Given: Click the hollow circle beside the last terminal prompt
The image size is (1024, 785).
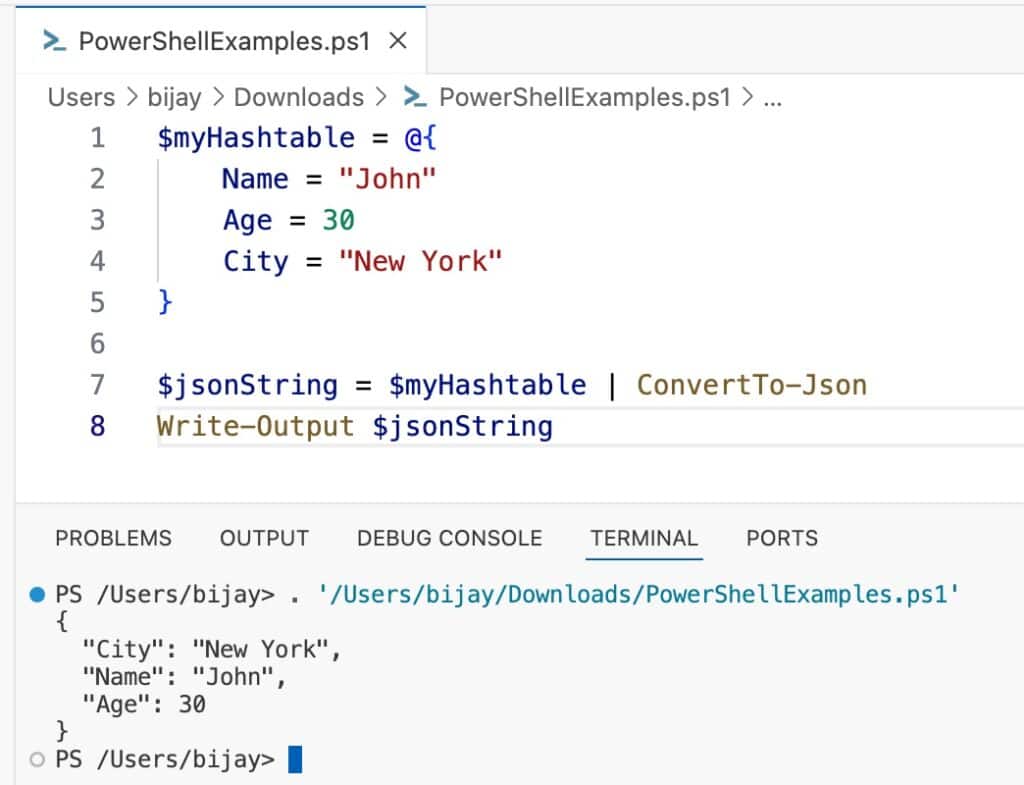Looking at the screenshot, I should [37, 760].
